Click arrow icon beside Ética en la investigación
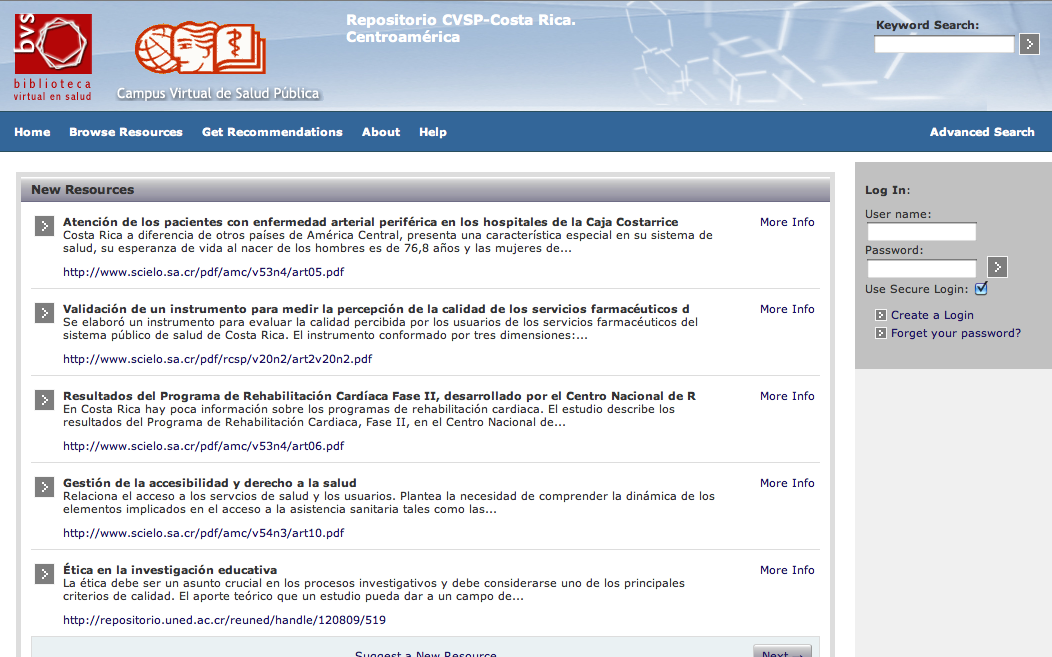 click(x=44, y=574)
